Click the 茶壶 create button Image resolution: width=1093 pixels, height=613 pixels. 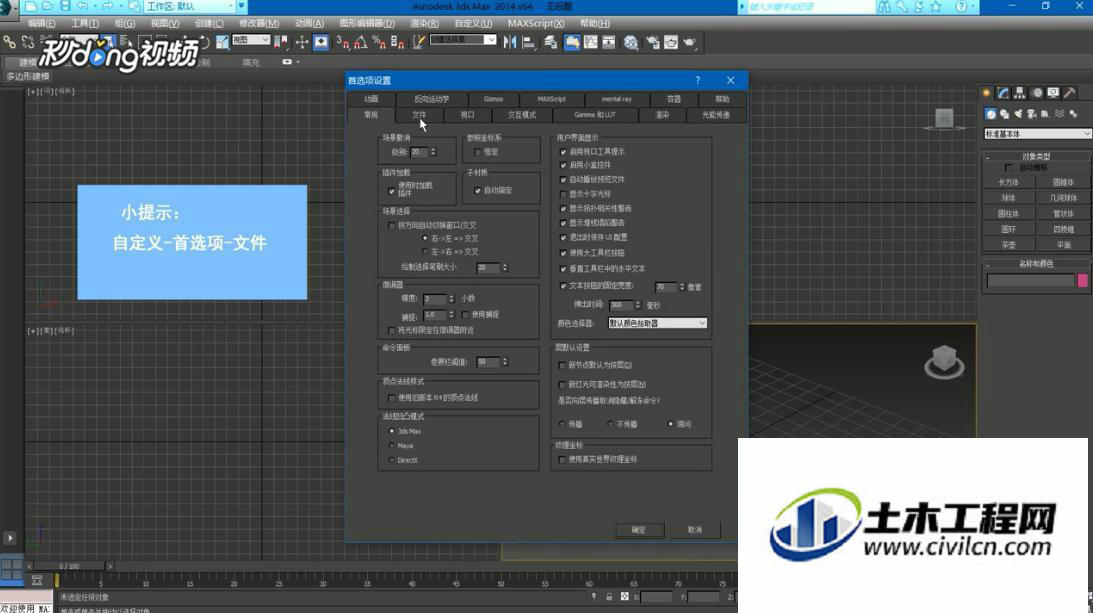(1008, 245)
